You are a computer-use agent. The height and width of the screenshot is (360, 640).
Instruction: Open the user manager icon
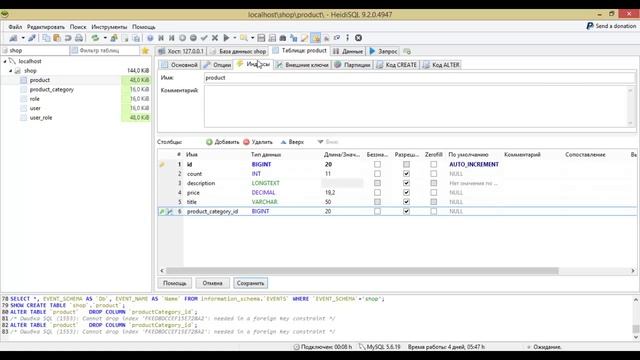pos(114,38)
